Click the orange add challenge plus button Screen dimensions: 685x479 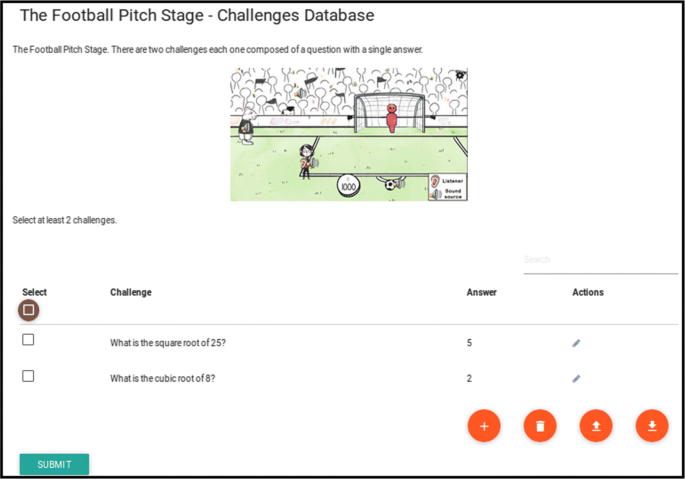point(484,426)
